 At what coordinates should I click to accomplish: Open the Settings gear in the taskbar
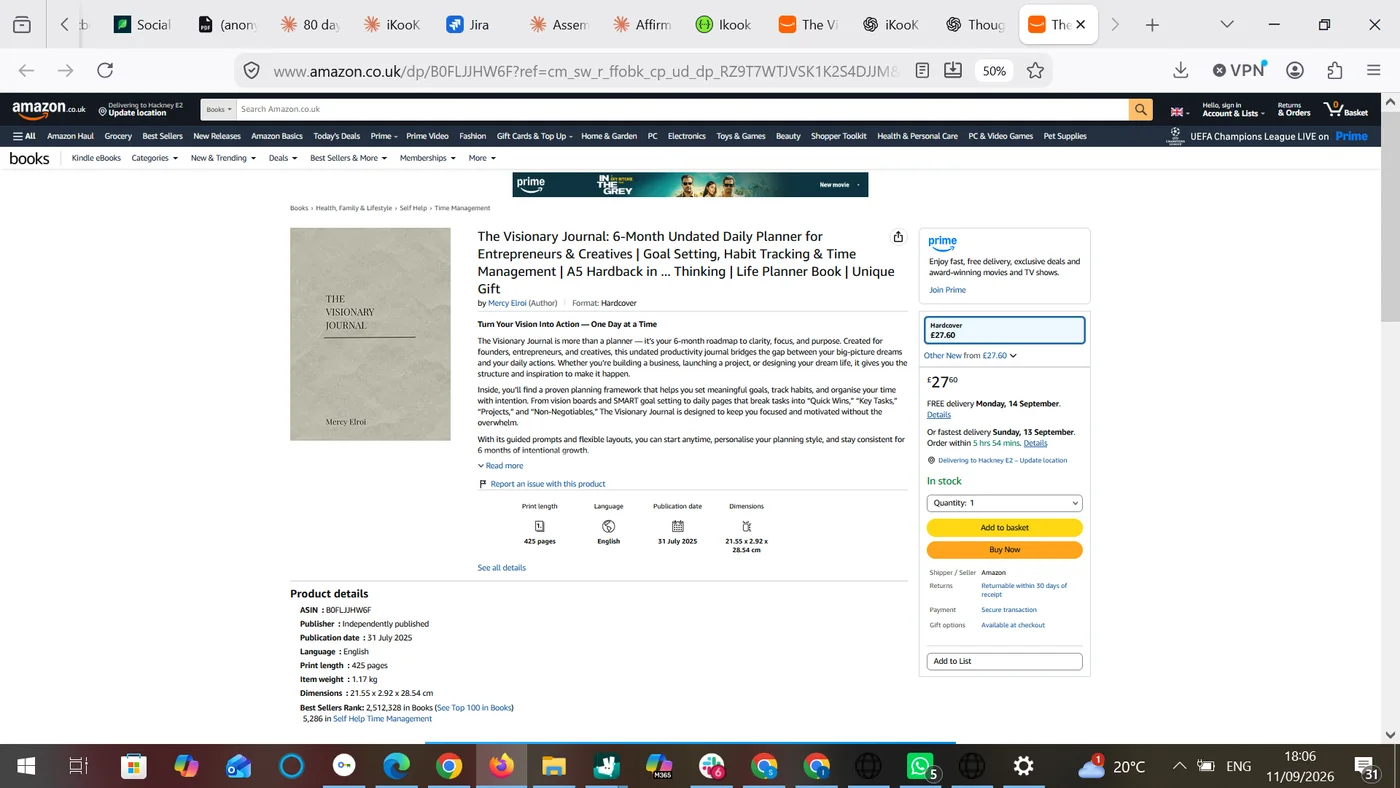pos(1023,766)
